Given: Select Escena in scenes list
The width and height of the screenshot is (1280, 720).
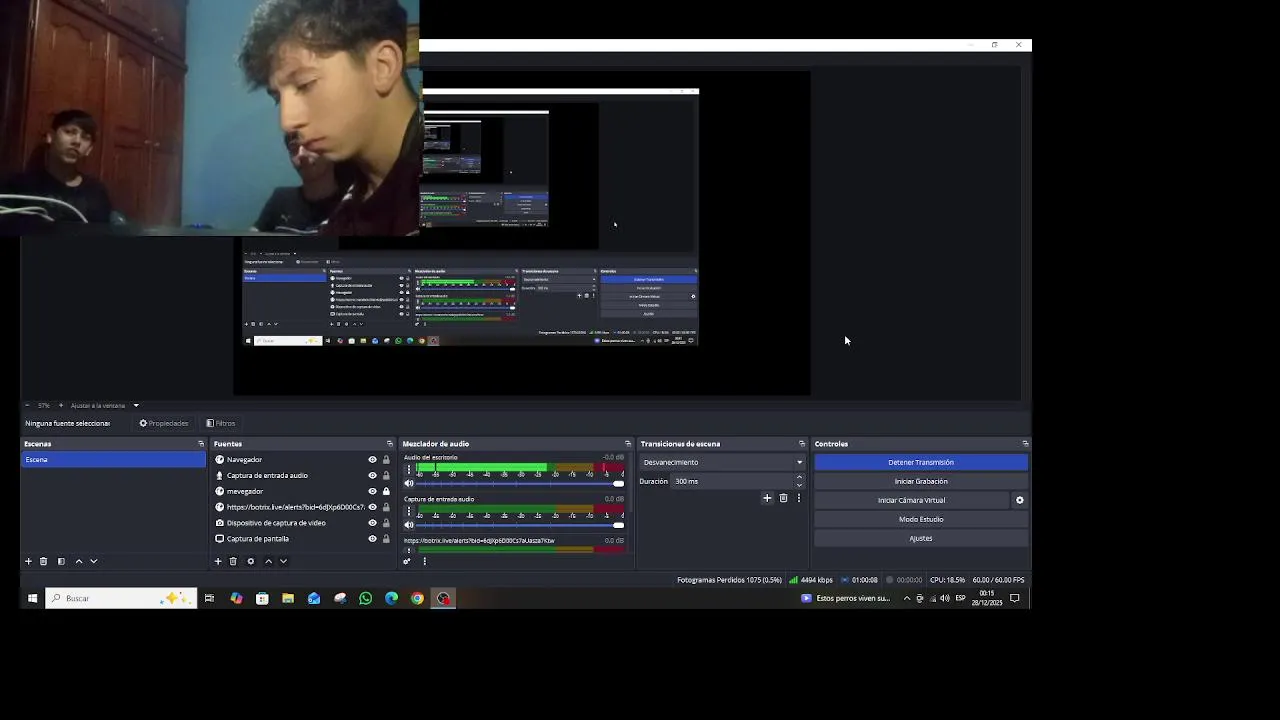Looking at the screenshot, I should click(114, 460).
